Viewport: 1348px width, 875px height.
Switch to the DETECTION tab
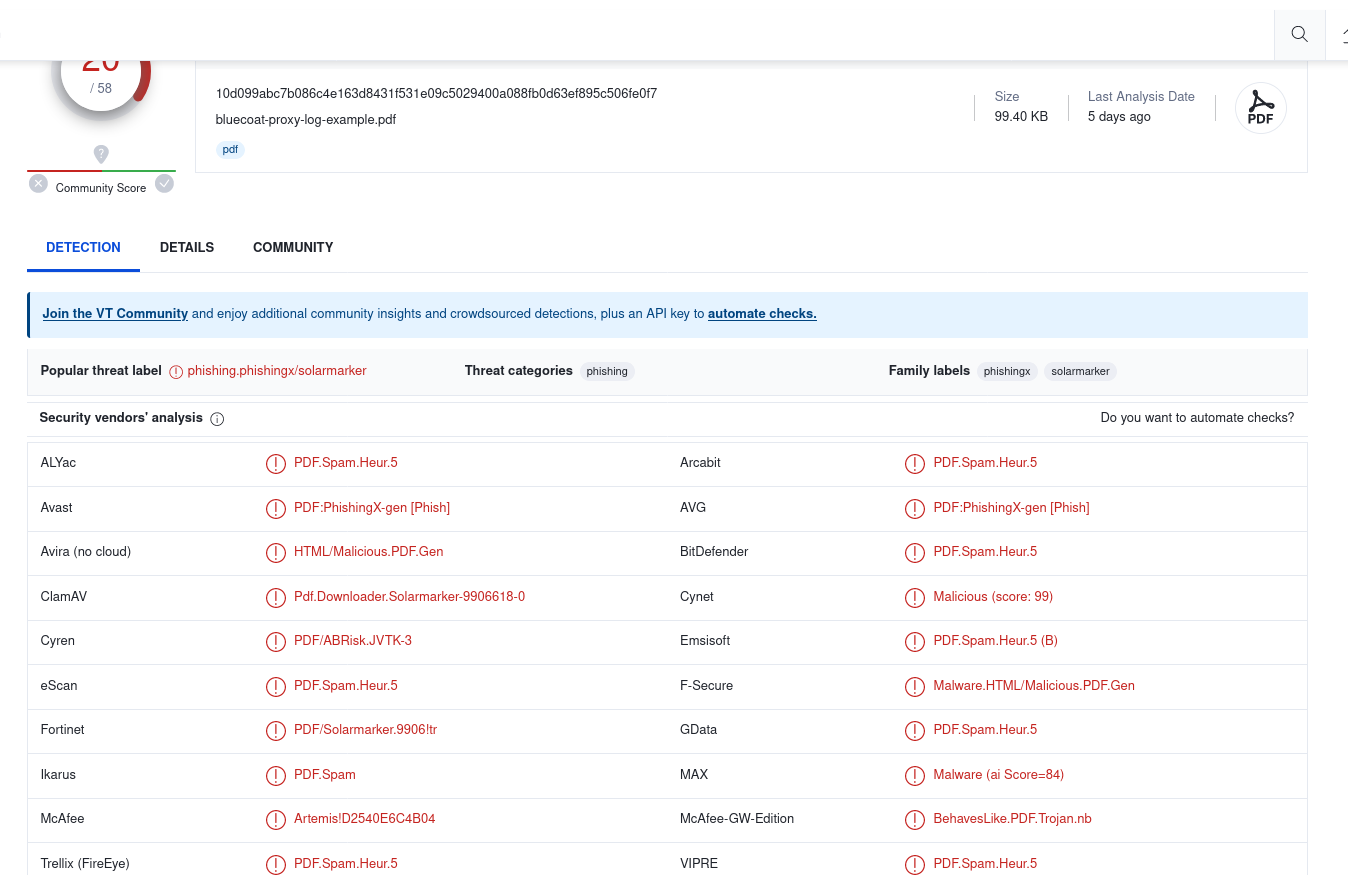pyautogui.click(x=83, y=247)
